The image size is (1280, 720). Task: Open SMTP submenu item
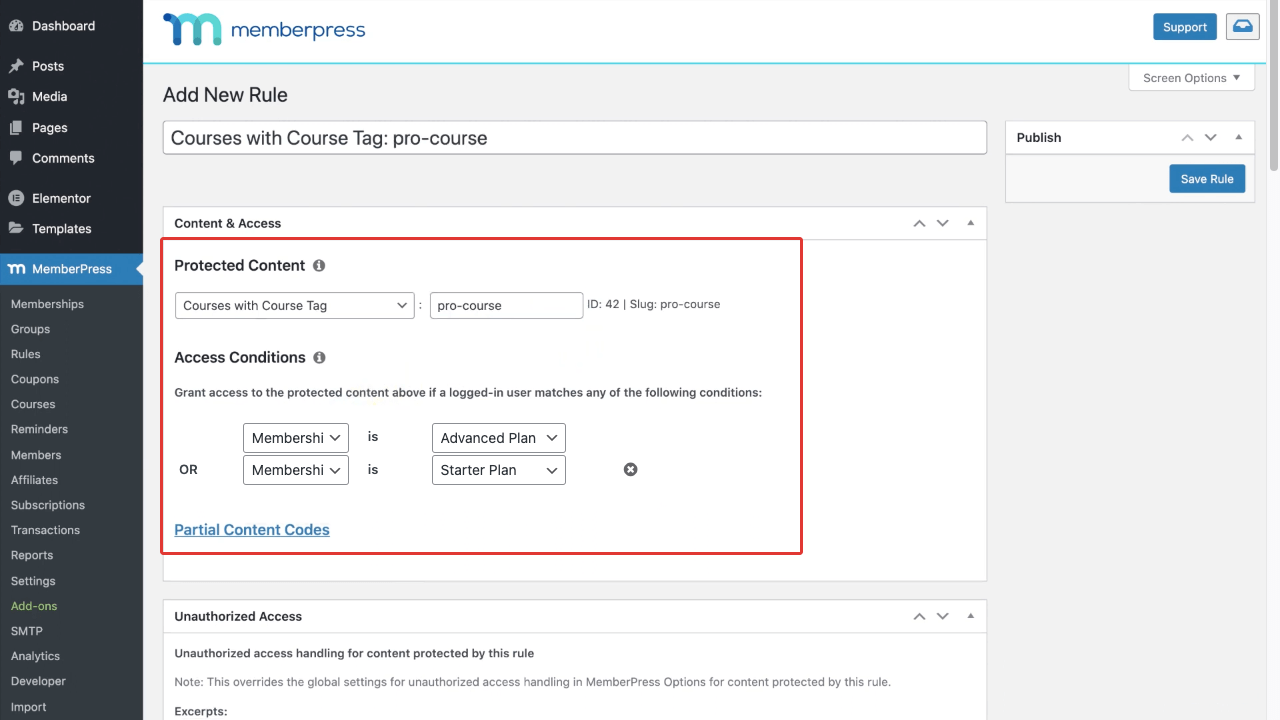click(27, 631)
